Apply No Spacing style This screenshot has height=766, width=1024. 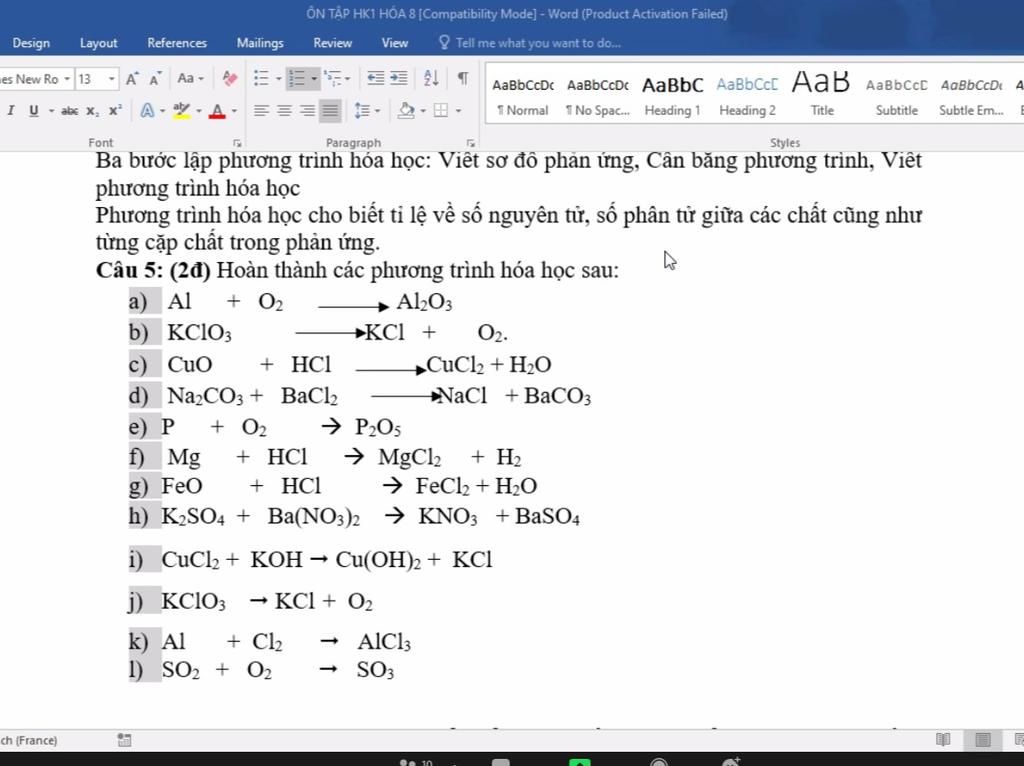[598, 95]
